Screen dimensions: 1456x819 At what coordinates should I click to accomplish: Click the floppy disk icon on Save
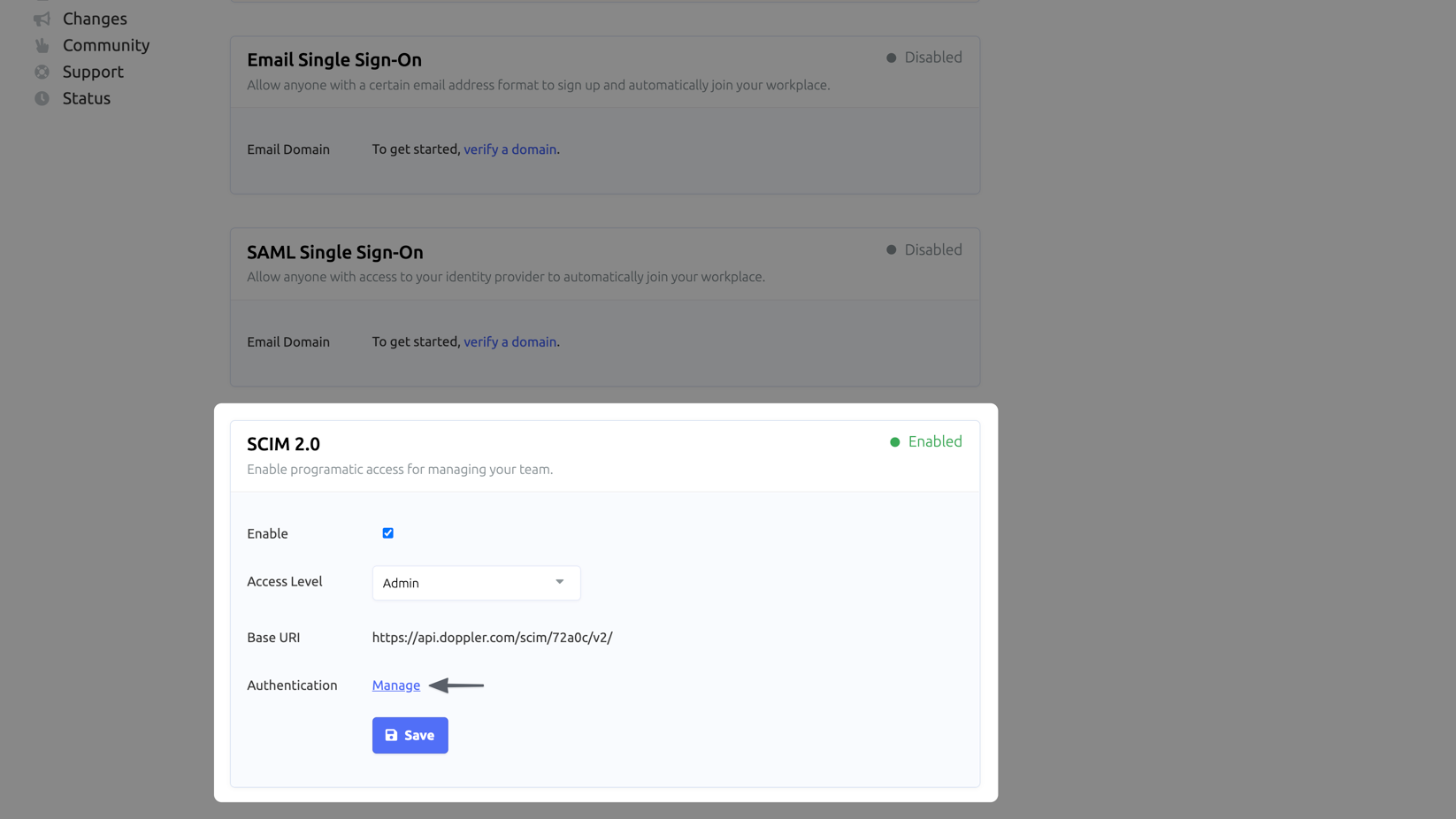pyautogui.click(x=391, y=735)
